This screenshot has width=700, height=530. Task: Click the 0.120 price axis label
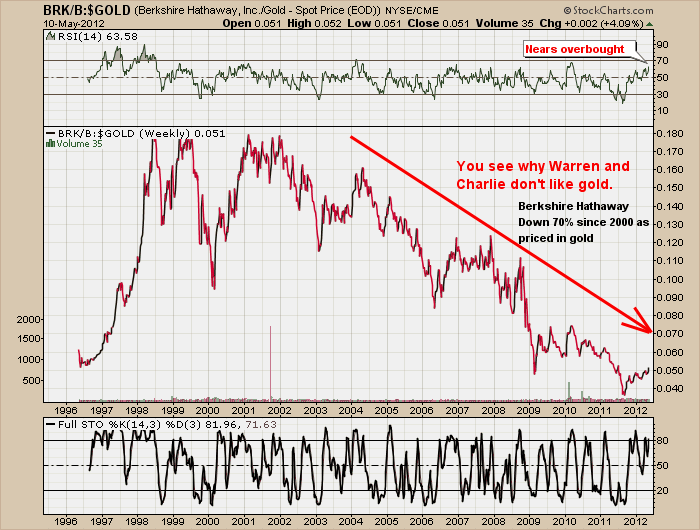coord(670,242)
